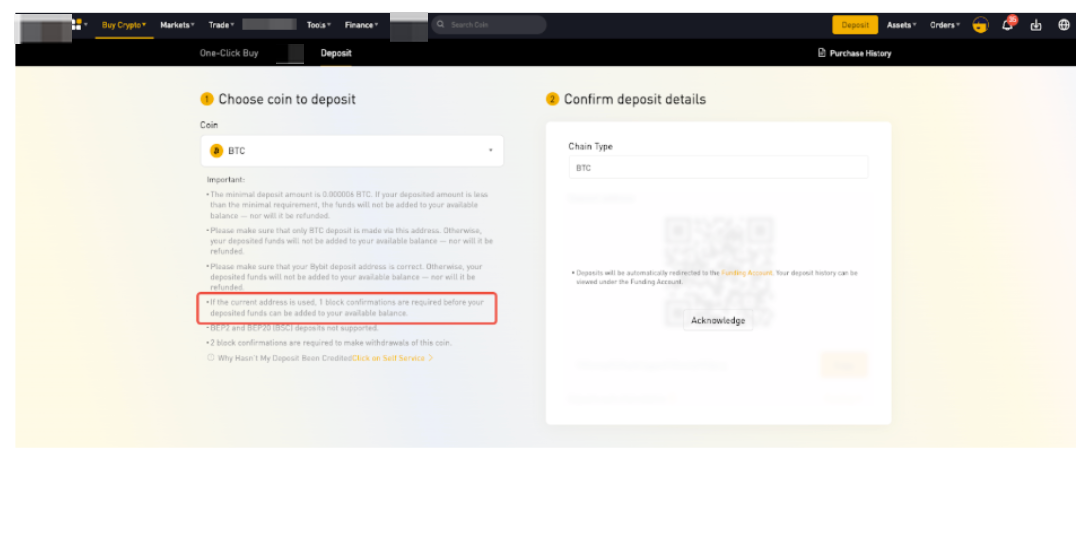Screen dimensions: 1086x538
Task: Click into the Search Coin field
Action: click(x=490, y=25)
